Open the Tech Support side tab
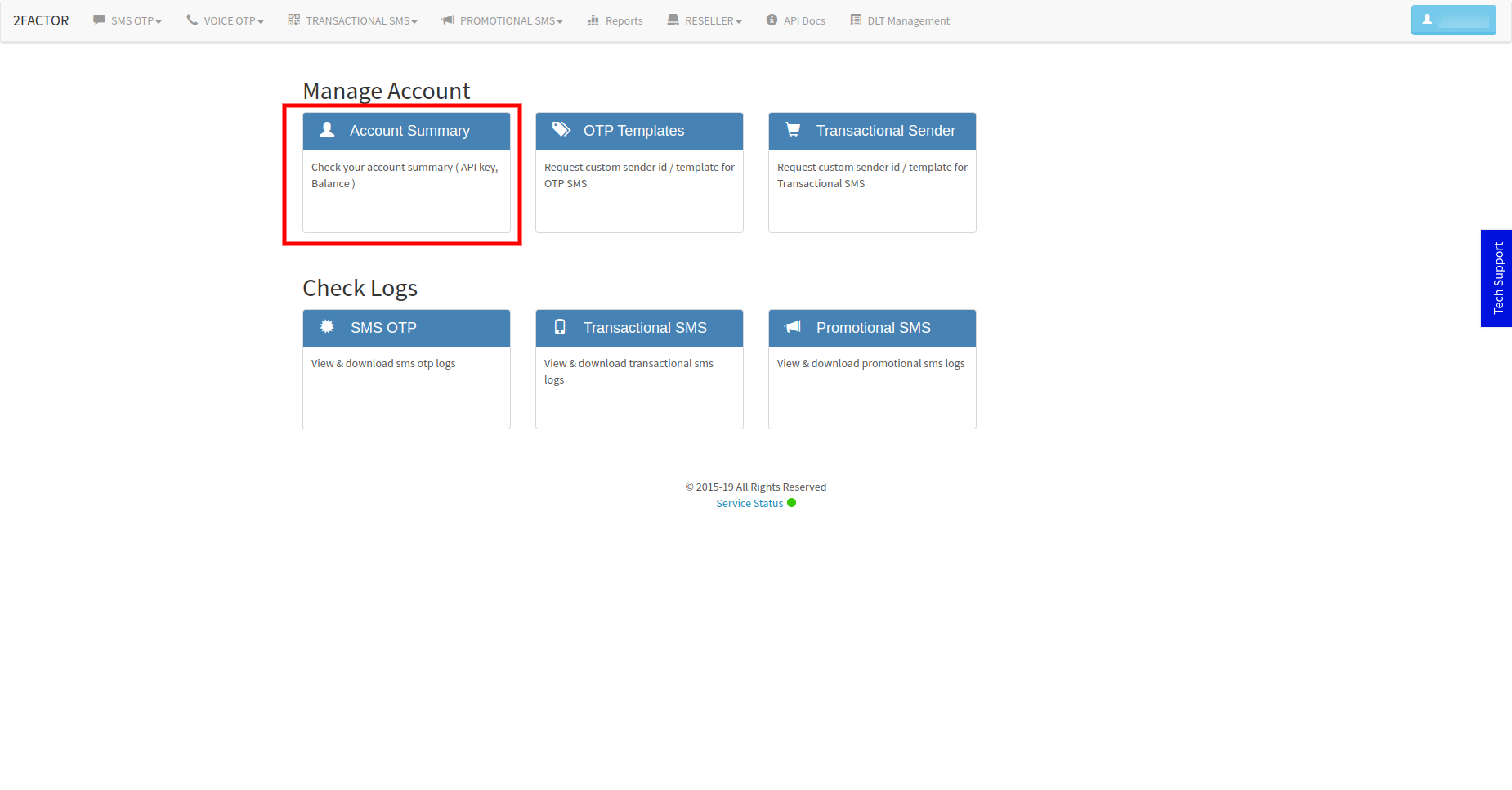 (x=1496, y=278)
